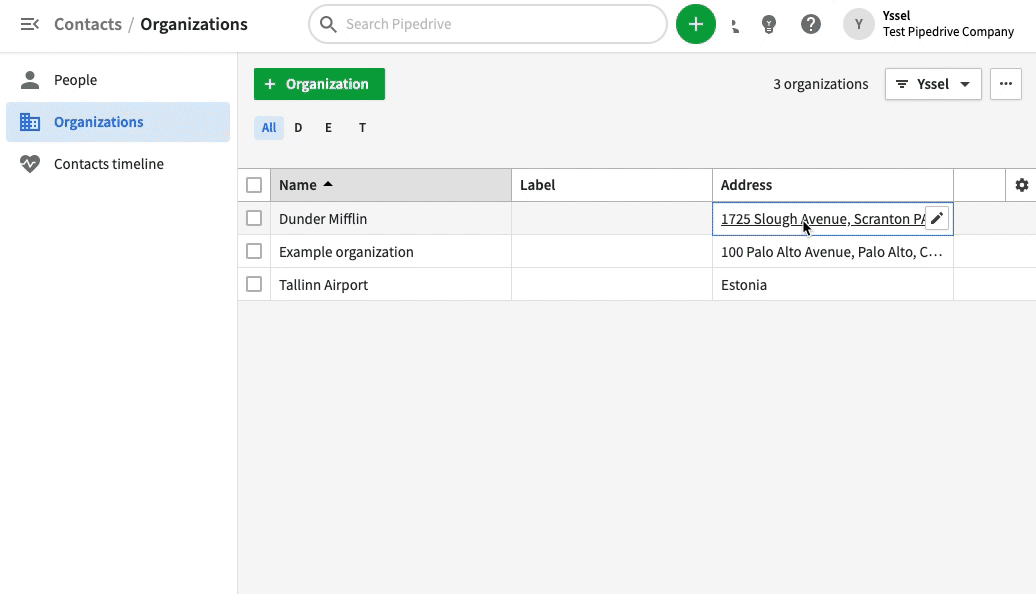Image resolution: width=1036 pixels, height=594 pixels.
Task: Open the help question mark icon
Action: 811,24
